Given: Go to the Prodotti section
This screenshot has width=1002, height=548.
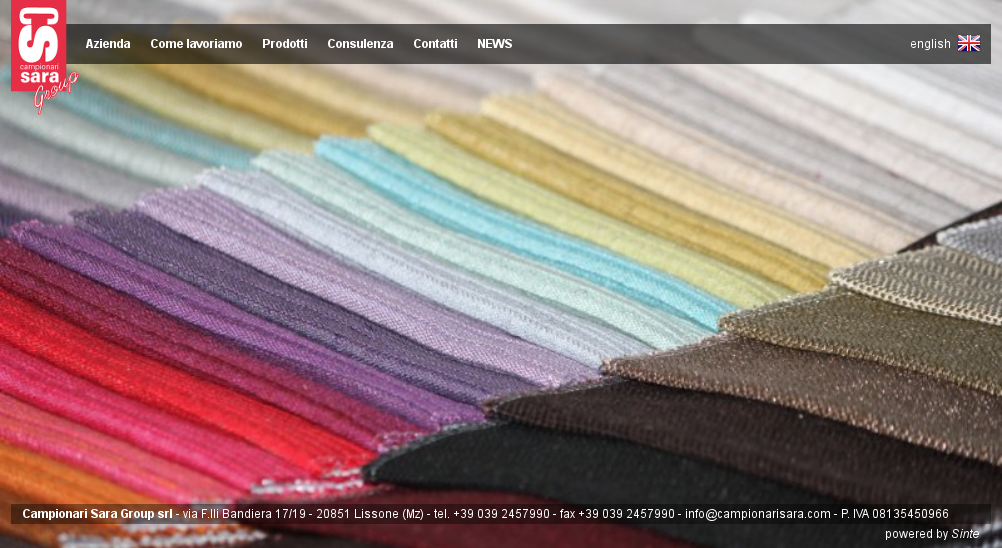Looking at the screenshot, I should pos(284,44).
